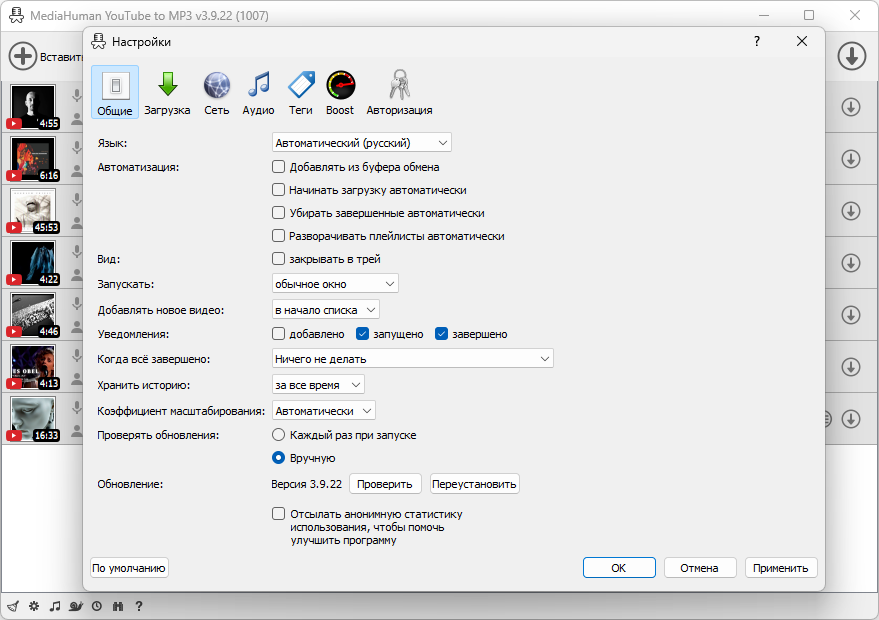The height and width of the screenshot is (620, 879).
Task: Confirm settings with OK button
Action: 619,567
